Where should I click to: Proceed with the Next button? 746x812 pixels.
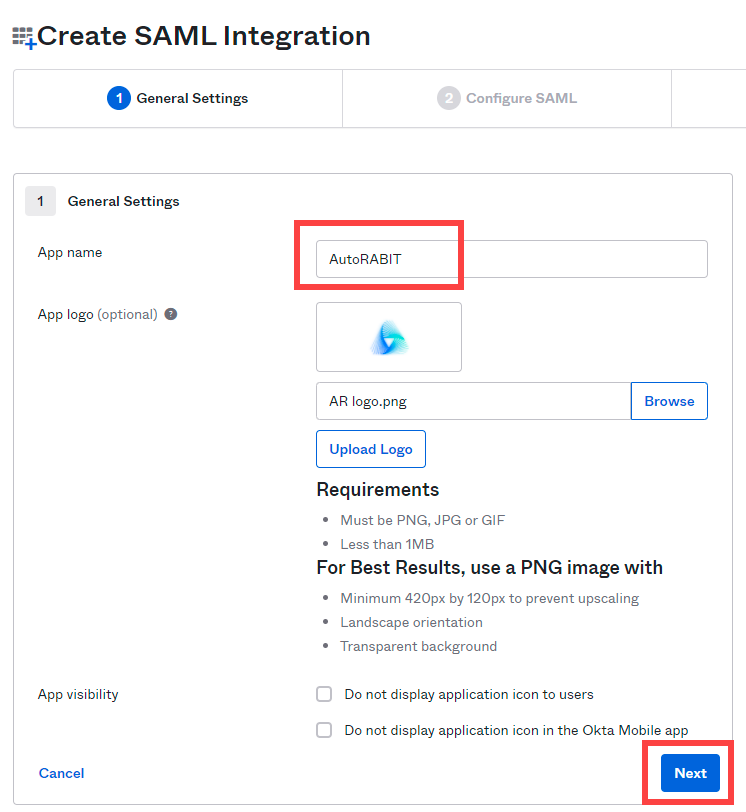pyautogui.click(x=690, y=773)
